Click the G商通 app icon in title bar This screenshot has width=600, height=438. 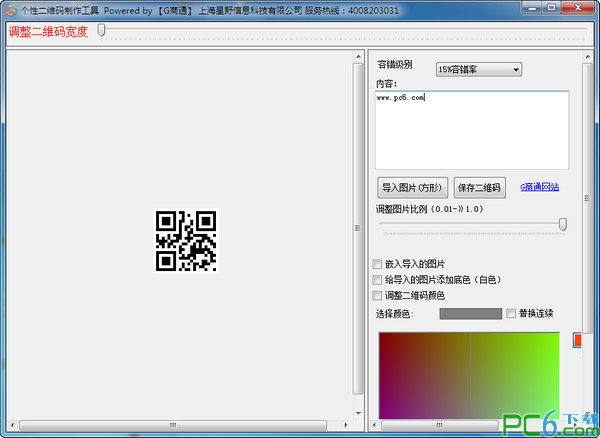pyautogui.click(x=11, y=10)
